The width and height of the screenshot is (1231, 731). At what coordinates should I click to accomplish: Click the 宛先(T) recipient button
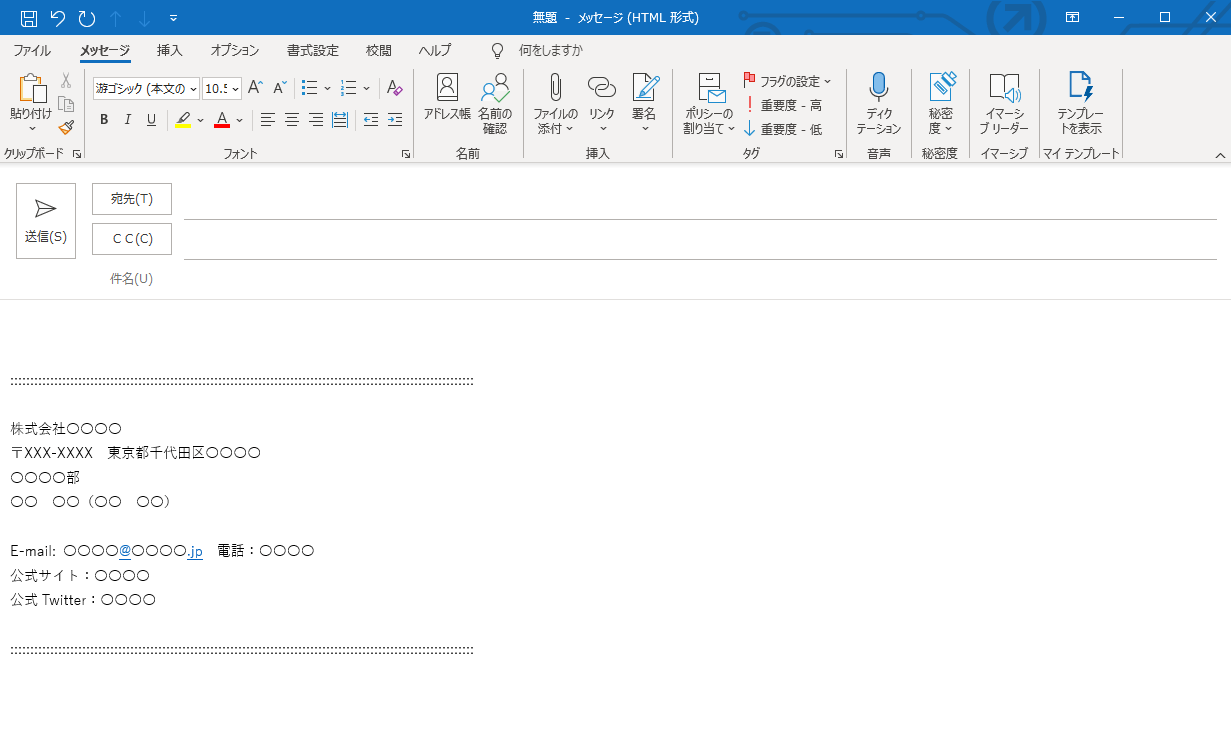(132, 199)
